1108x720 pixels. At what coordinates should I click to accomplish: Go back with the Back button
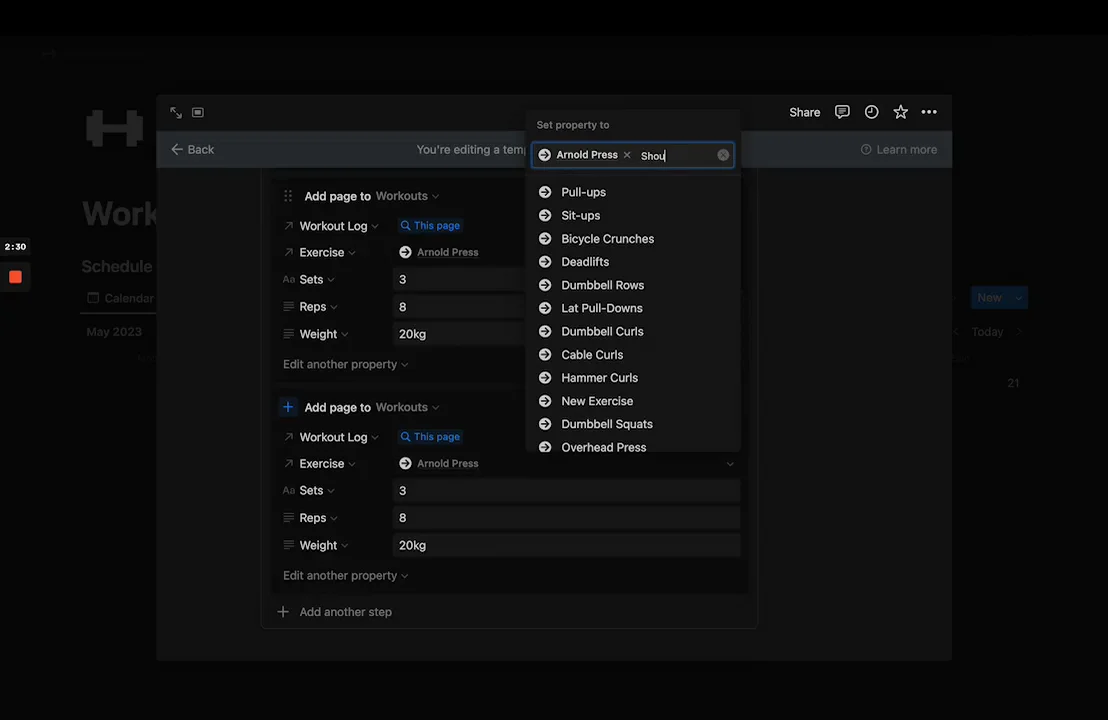tap(192, 149)
